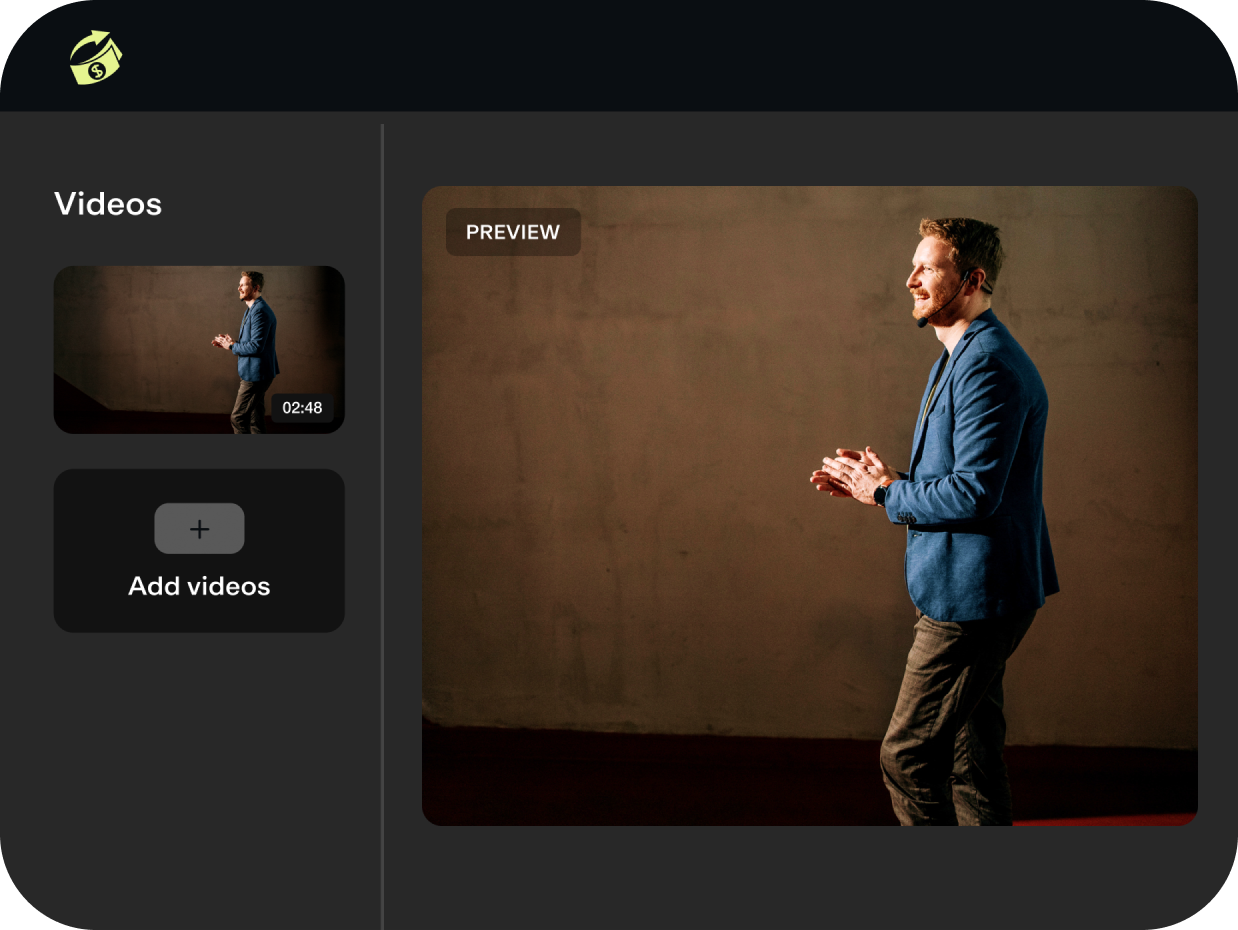Click the PREVIEW badge on the video
The height and width of the screenshot is (930, 1238).
click(x=513, y=232)
